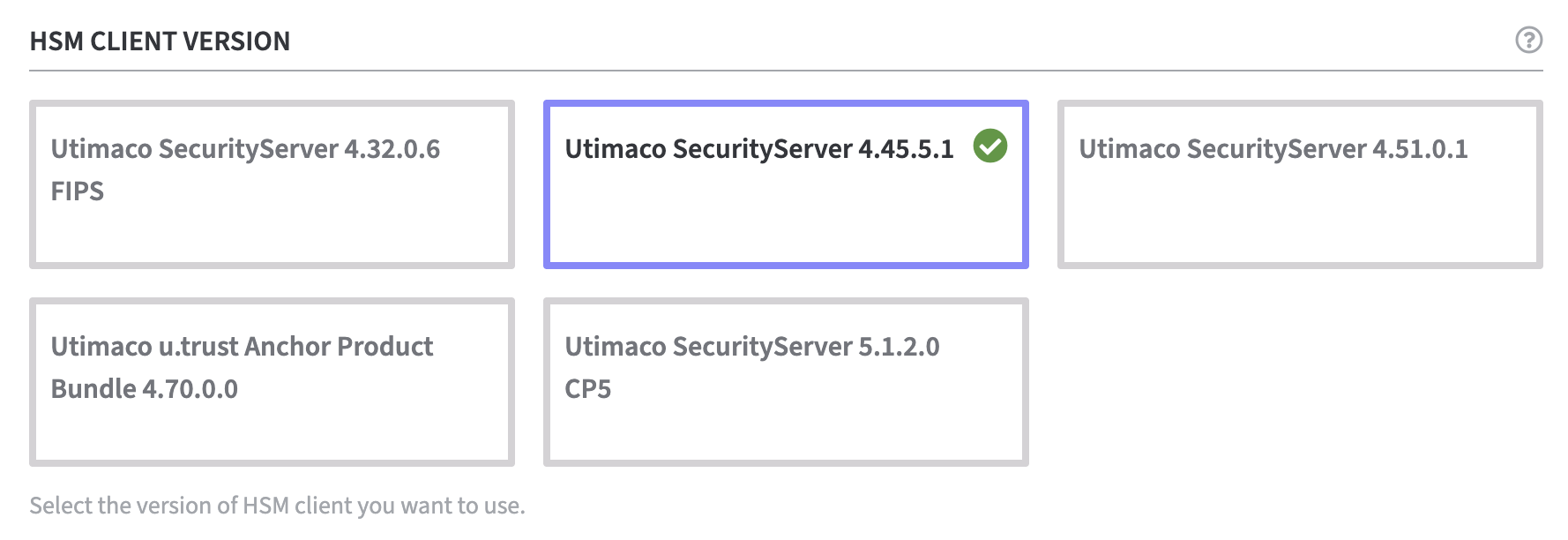Select Utimaco SecurityServer 4.32.0.6 FIPS option
1568x540 pixels.
coord(272,184)
